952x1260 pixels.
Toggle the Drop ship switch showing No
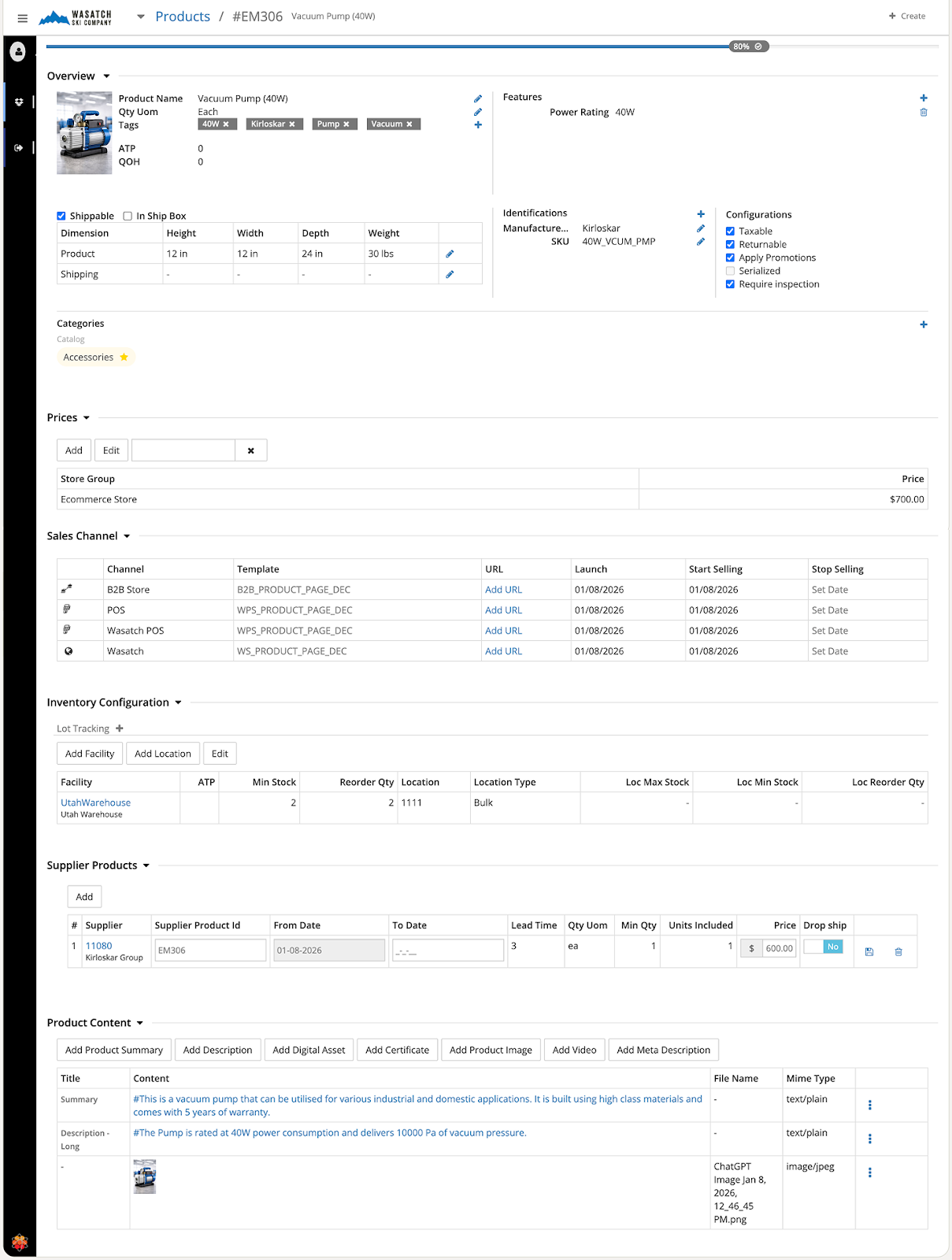coord(824,947)
